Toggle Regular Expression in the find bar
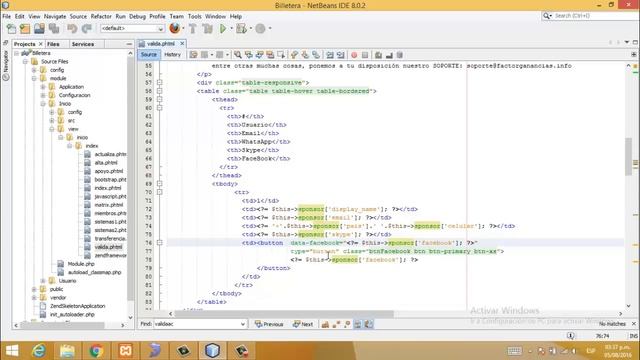This screenshot has width=640, height=360. [x=347, y=324]
